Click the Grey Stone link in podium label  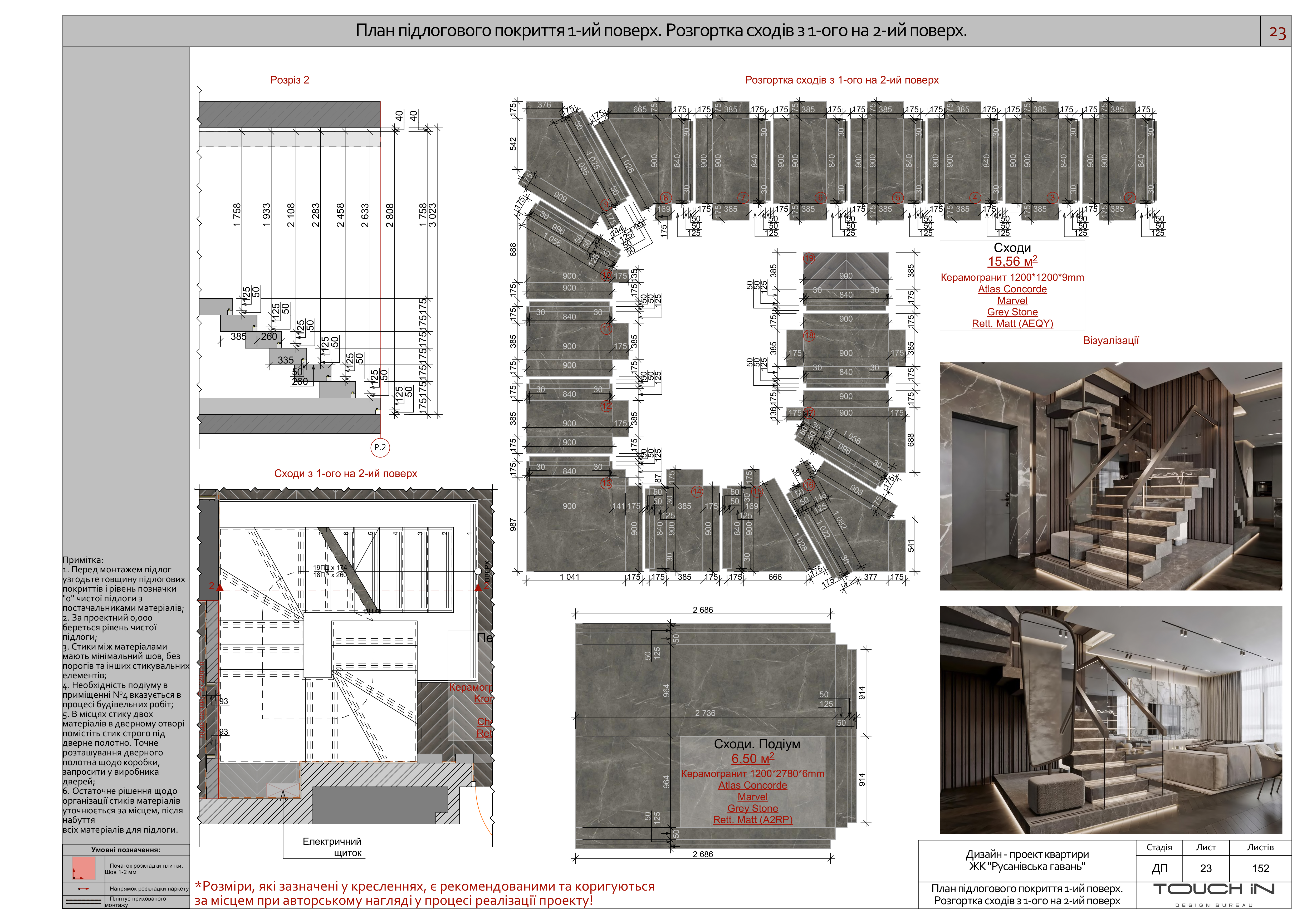click(752, 809)
